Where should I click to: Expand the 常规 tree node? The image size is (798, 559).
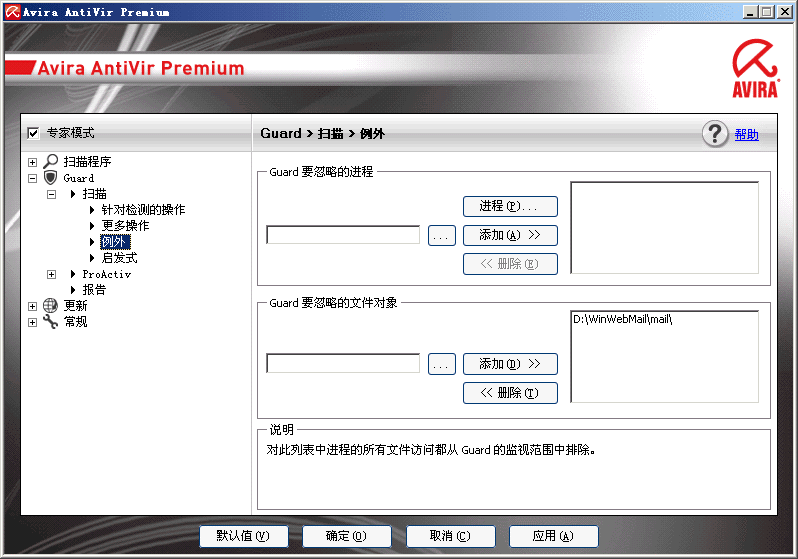pos(33,322)
